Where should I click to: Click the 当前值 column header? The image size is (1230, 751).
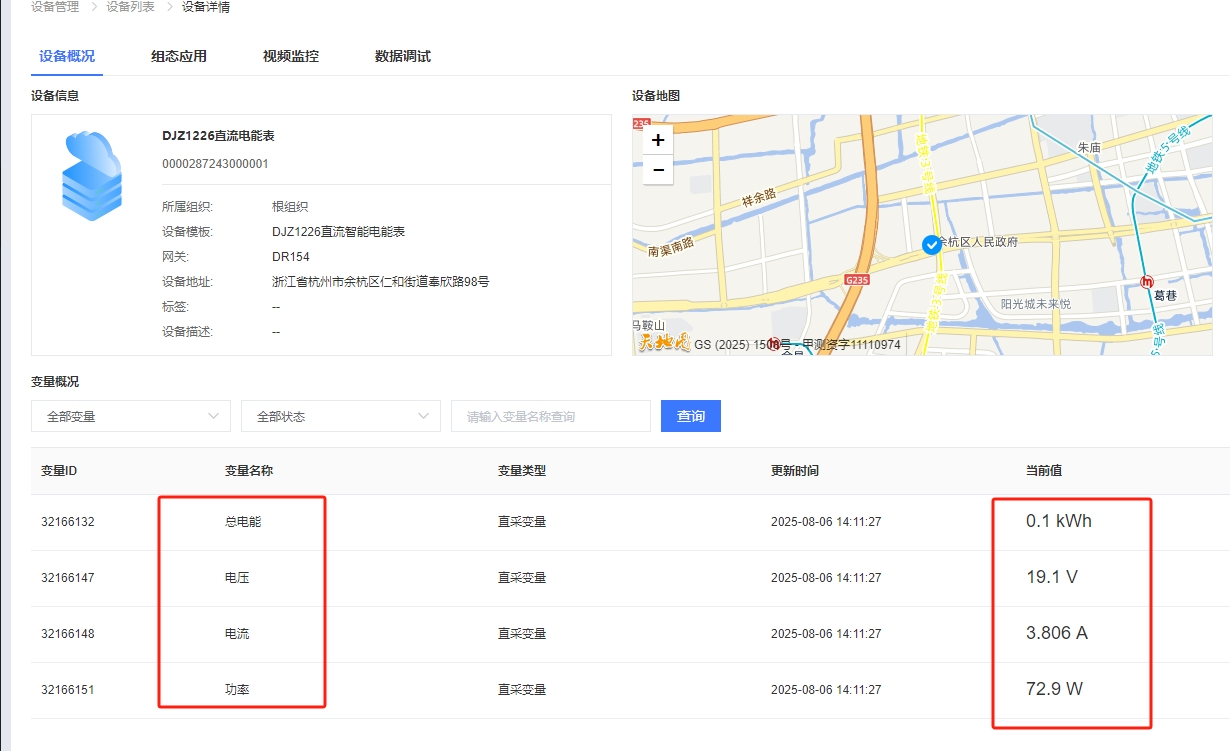pyautogui.click(x=1044, y=470)
